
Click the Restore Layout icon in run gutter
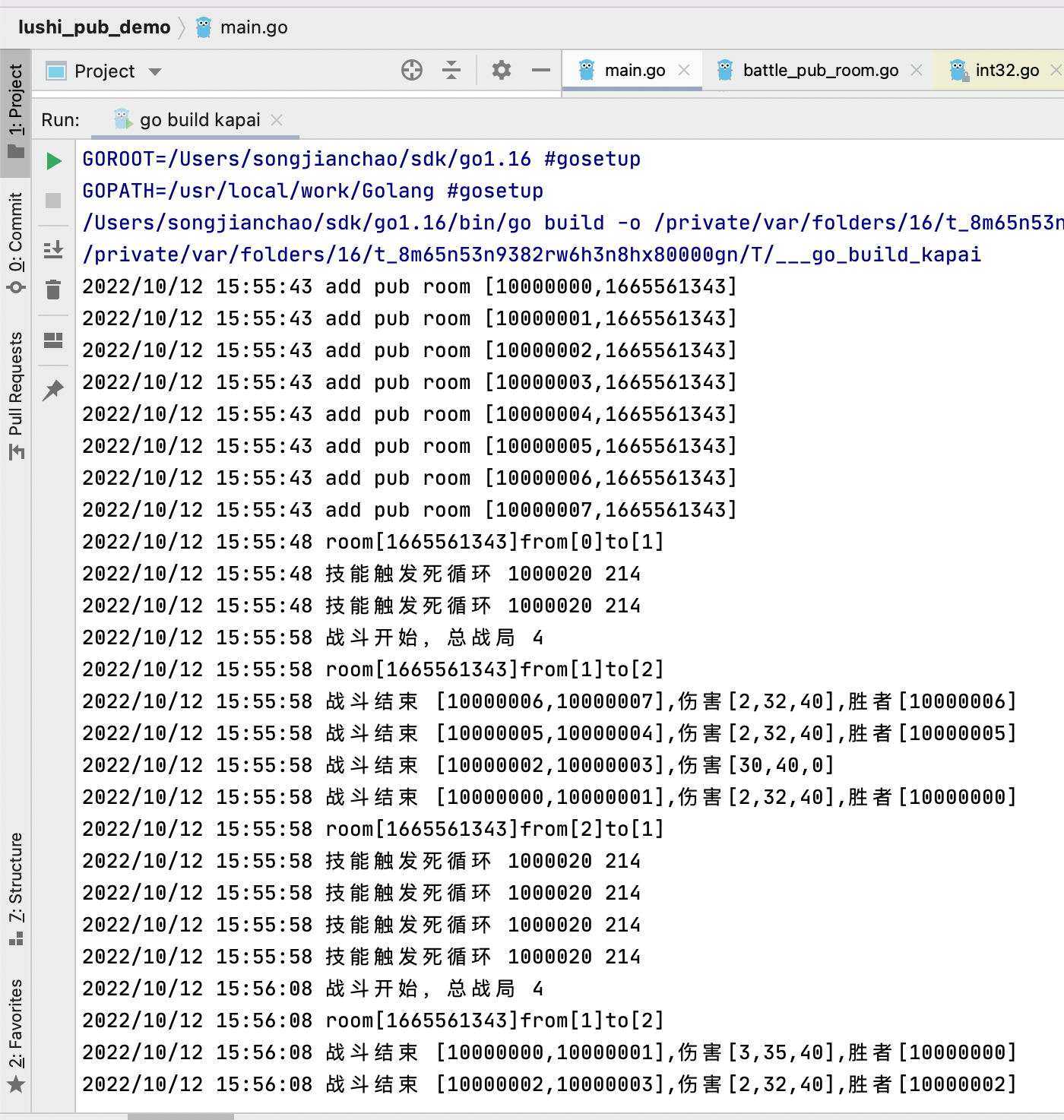pyautogui.click(x=53, y=340)
